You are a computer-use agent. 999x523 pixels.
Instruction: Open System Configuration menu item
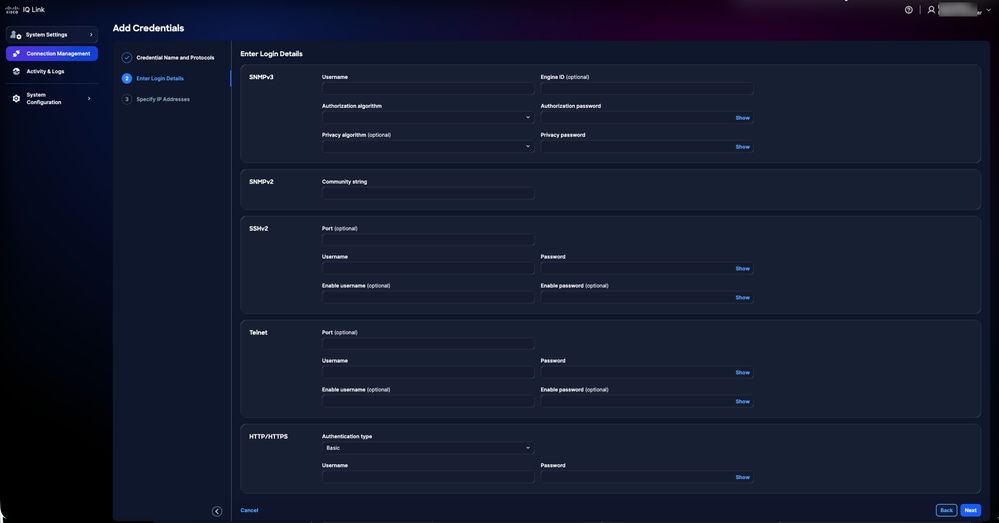coord(52,98)
